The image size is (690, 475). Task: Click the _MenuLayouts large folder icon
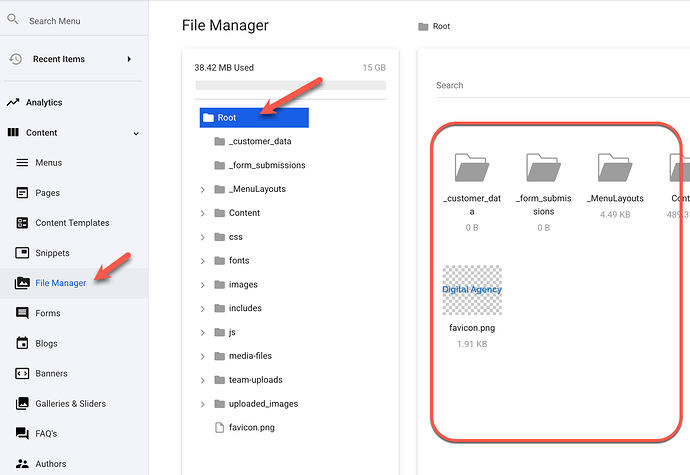coord(615,168)
